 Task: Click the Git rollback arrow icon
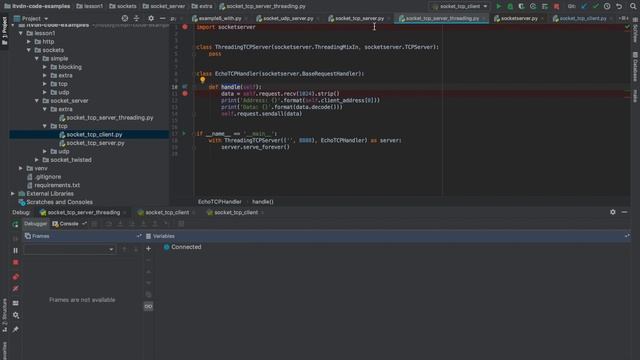click(619, 6)
